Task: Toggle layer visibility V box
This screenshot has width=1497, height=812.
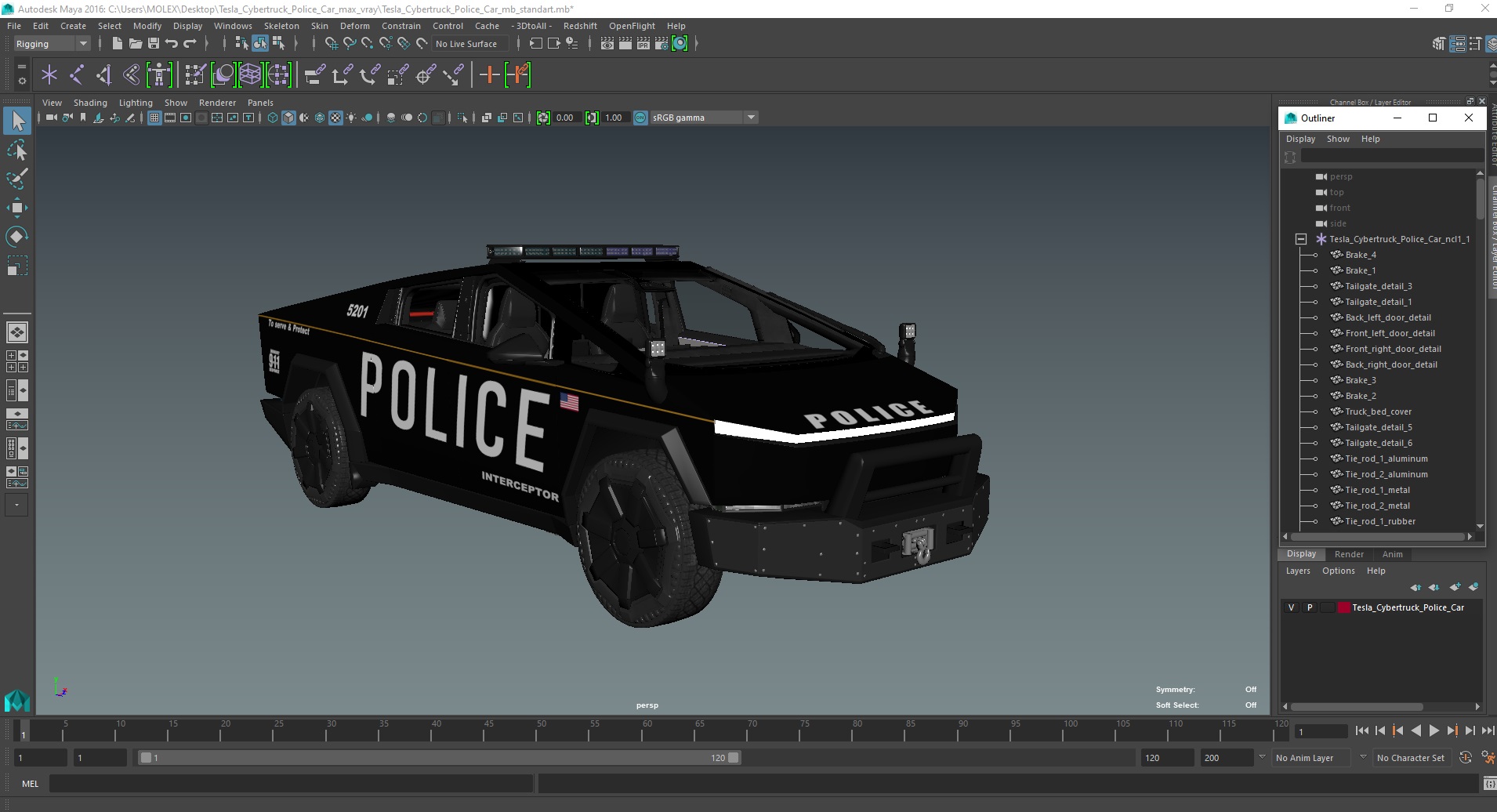Action: [1292, 607]
